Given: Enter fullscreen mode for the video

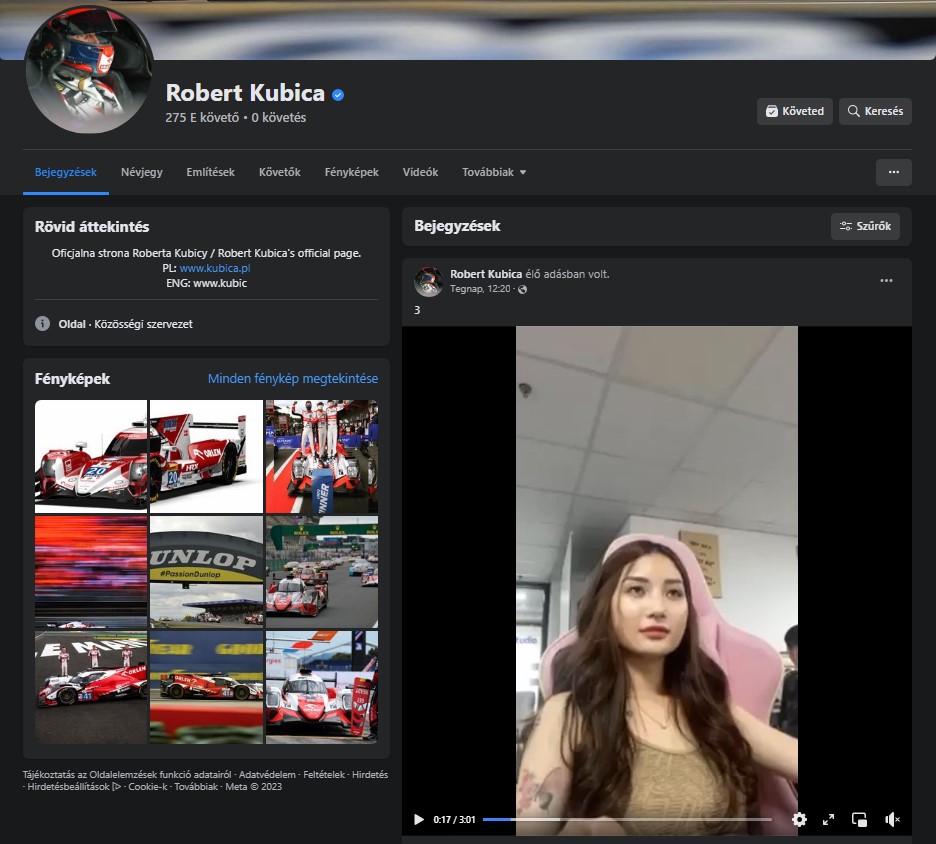Looking at the screenshot, I should tap(828, 819).
